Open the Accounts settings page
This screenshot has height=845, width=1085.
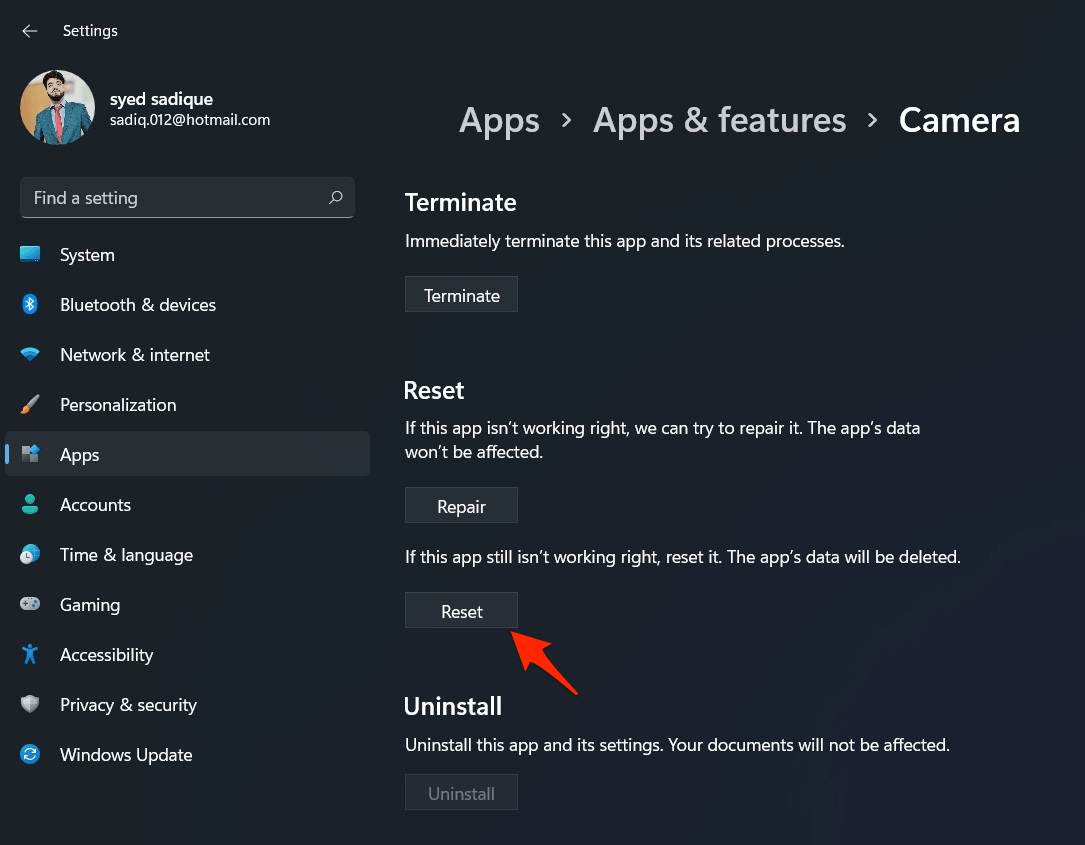click(x=95, y=505)
